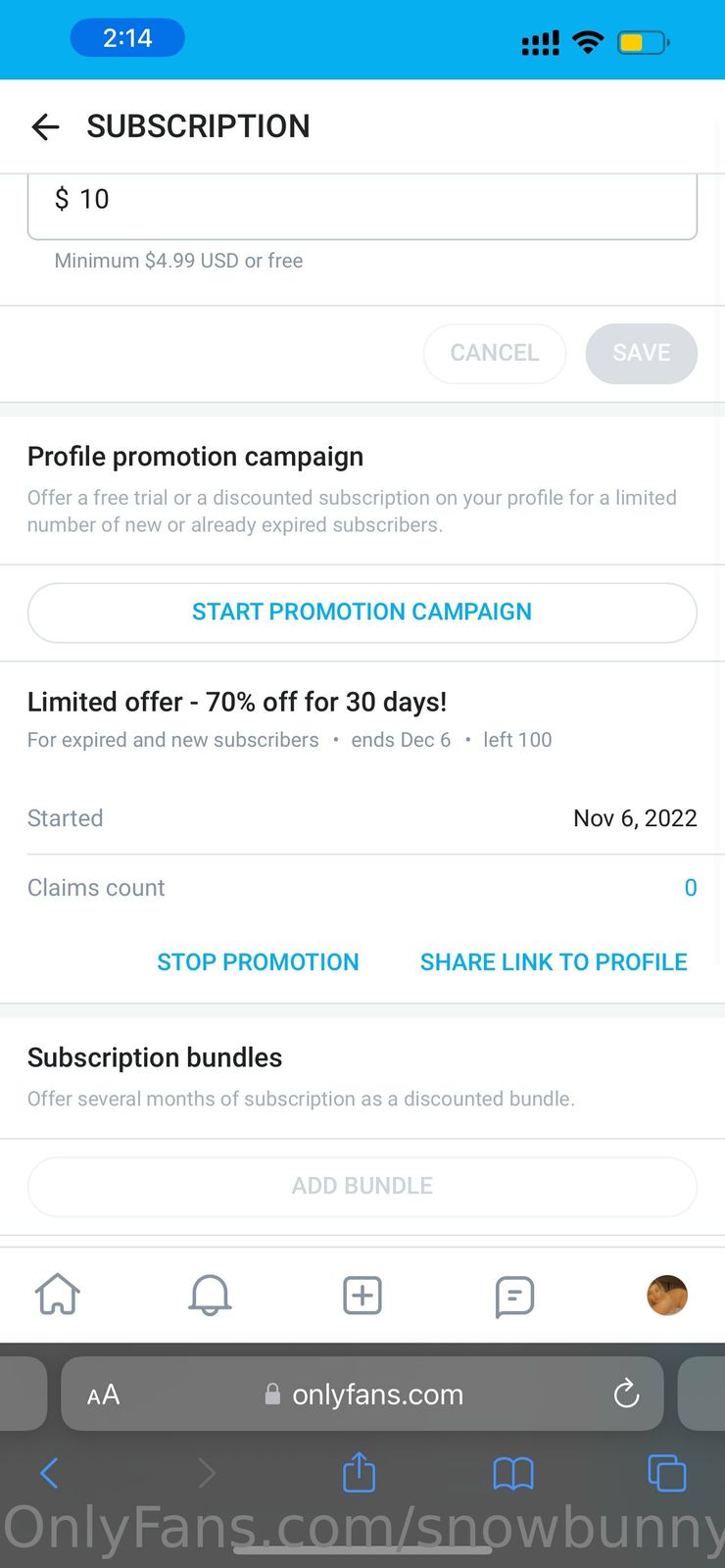This screenshot has height=1568, width=725.
Task: Tap the onlyfans.com address bar
Action: tap(377, 1395)
